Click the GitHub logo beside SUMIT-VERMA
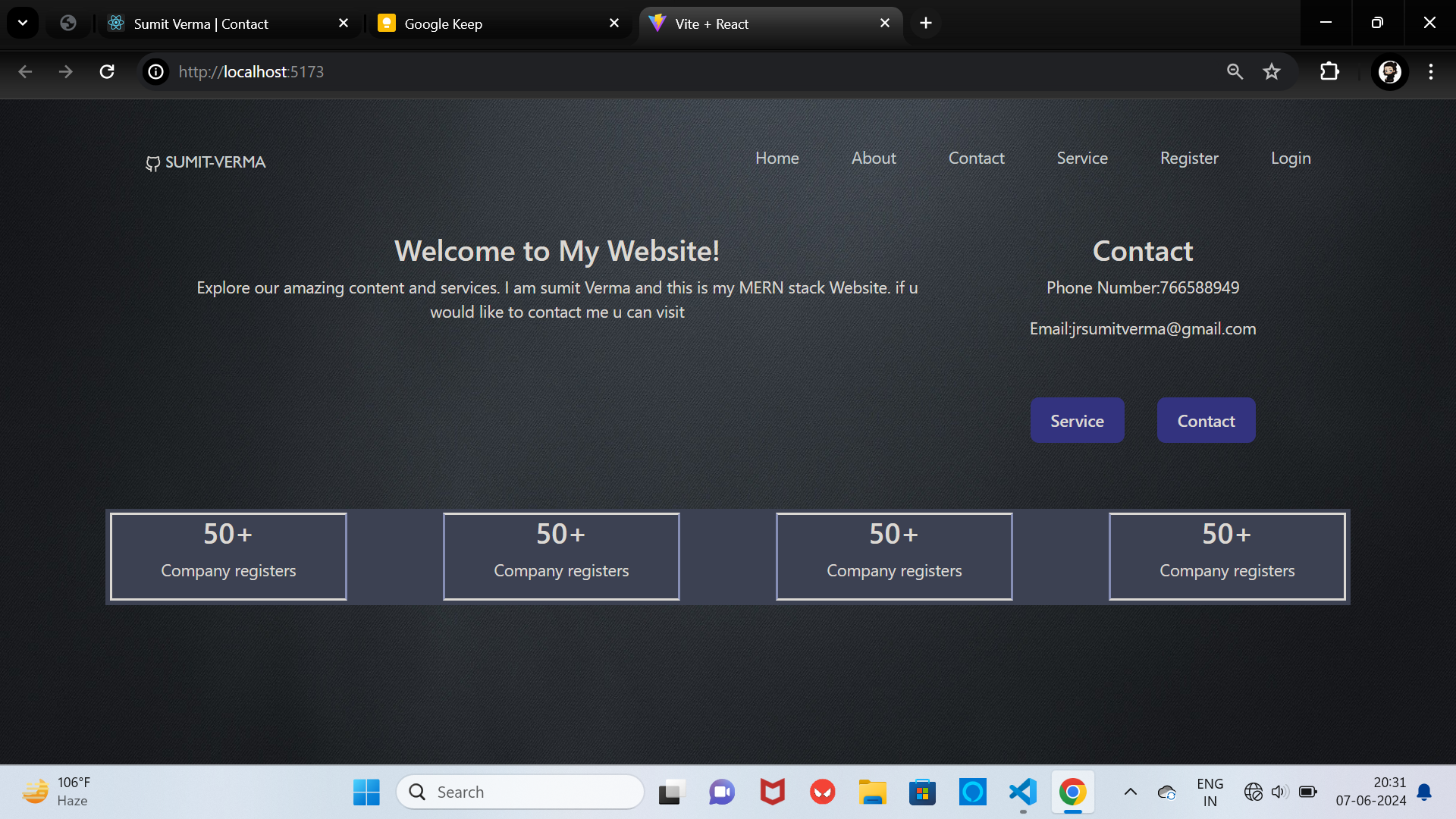The image size is (1456, 819). pyautogui.click(x=152, y=163)
